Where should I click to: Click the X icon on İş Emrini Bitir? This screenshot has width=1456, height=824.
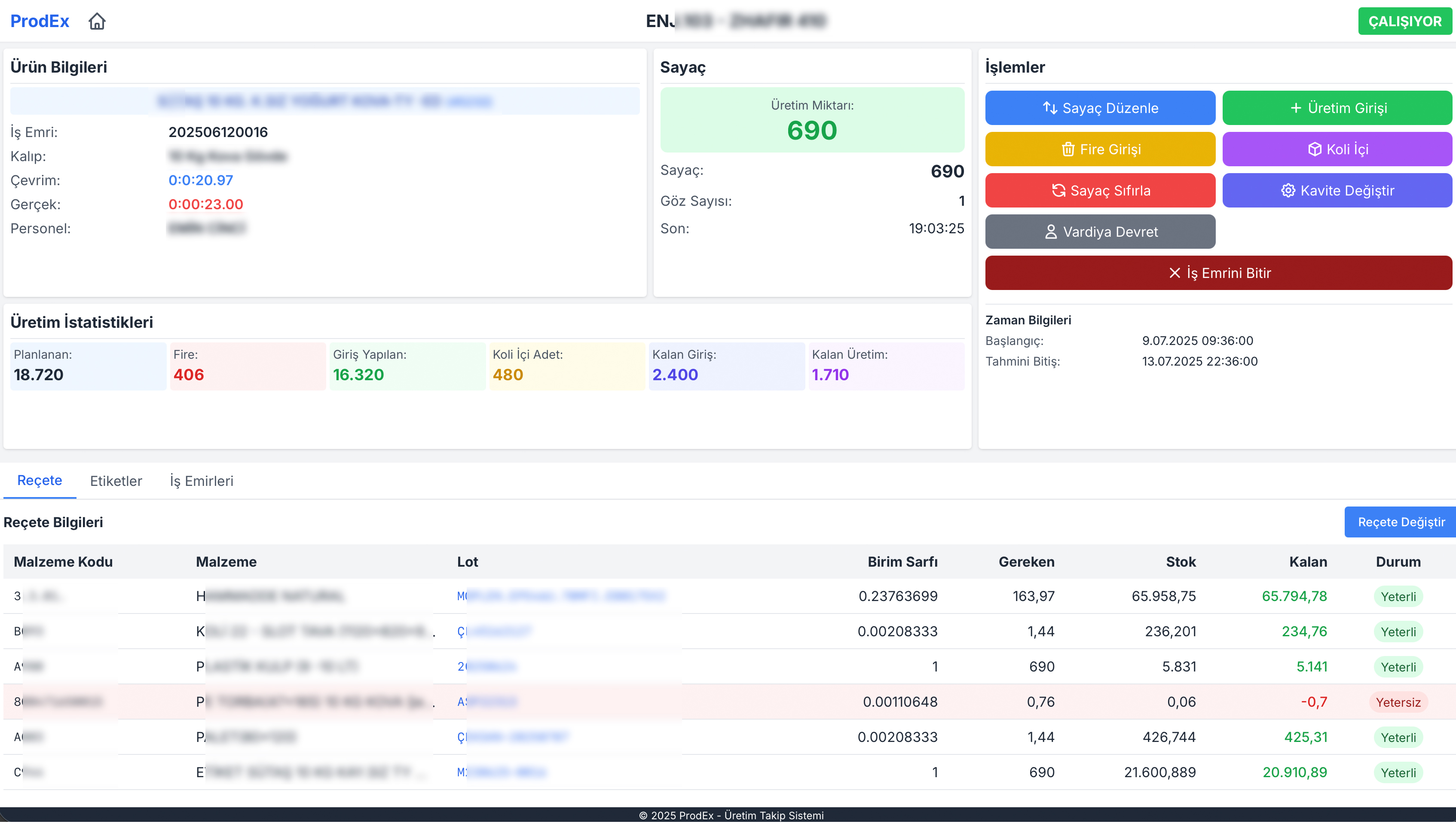1175,273
